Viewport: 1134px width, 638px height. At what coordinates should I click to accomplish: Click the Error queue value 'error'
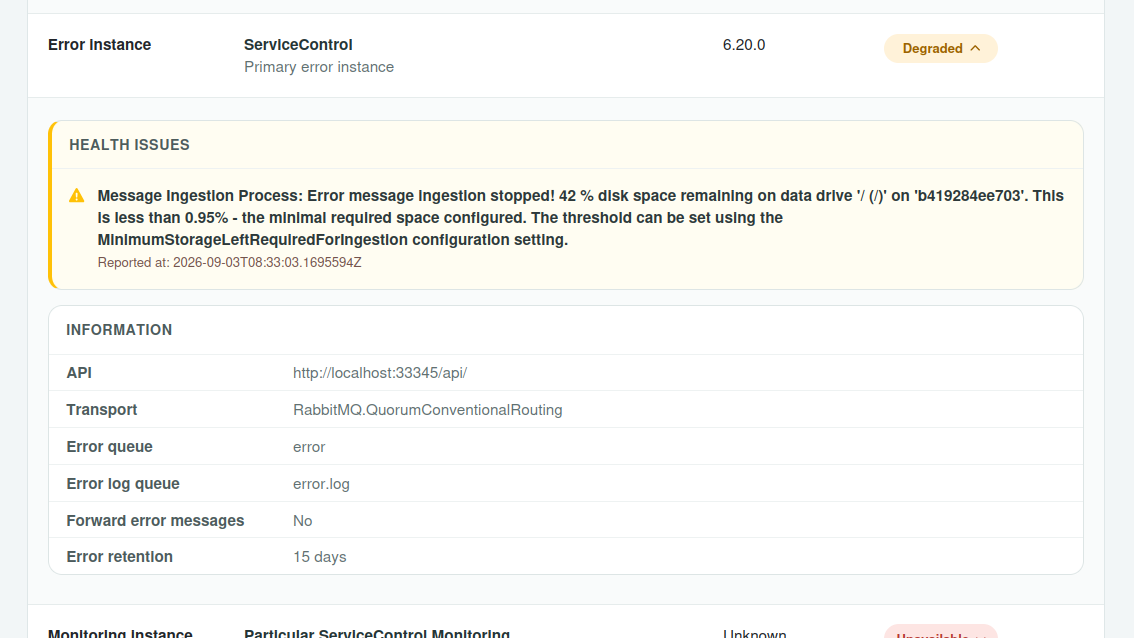pyautogui.click(x=309, y=447)
